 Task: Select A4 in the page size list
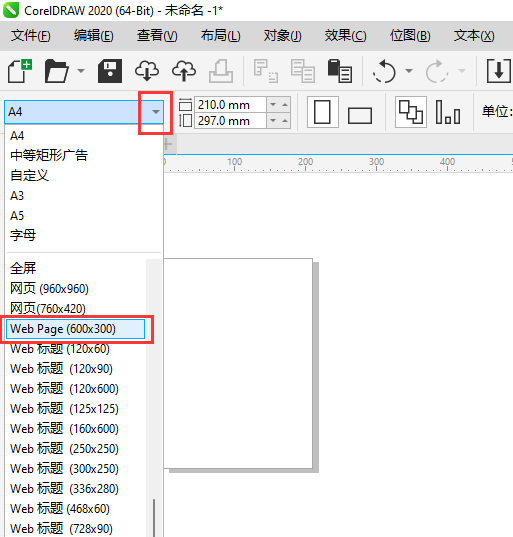84,136
